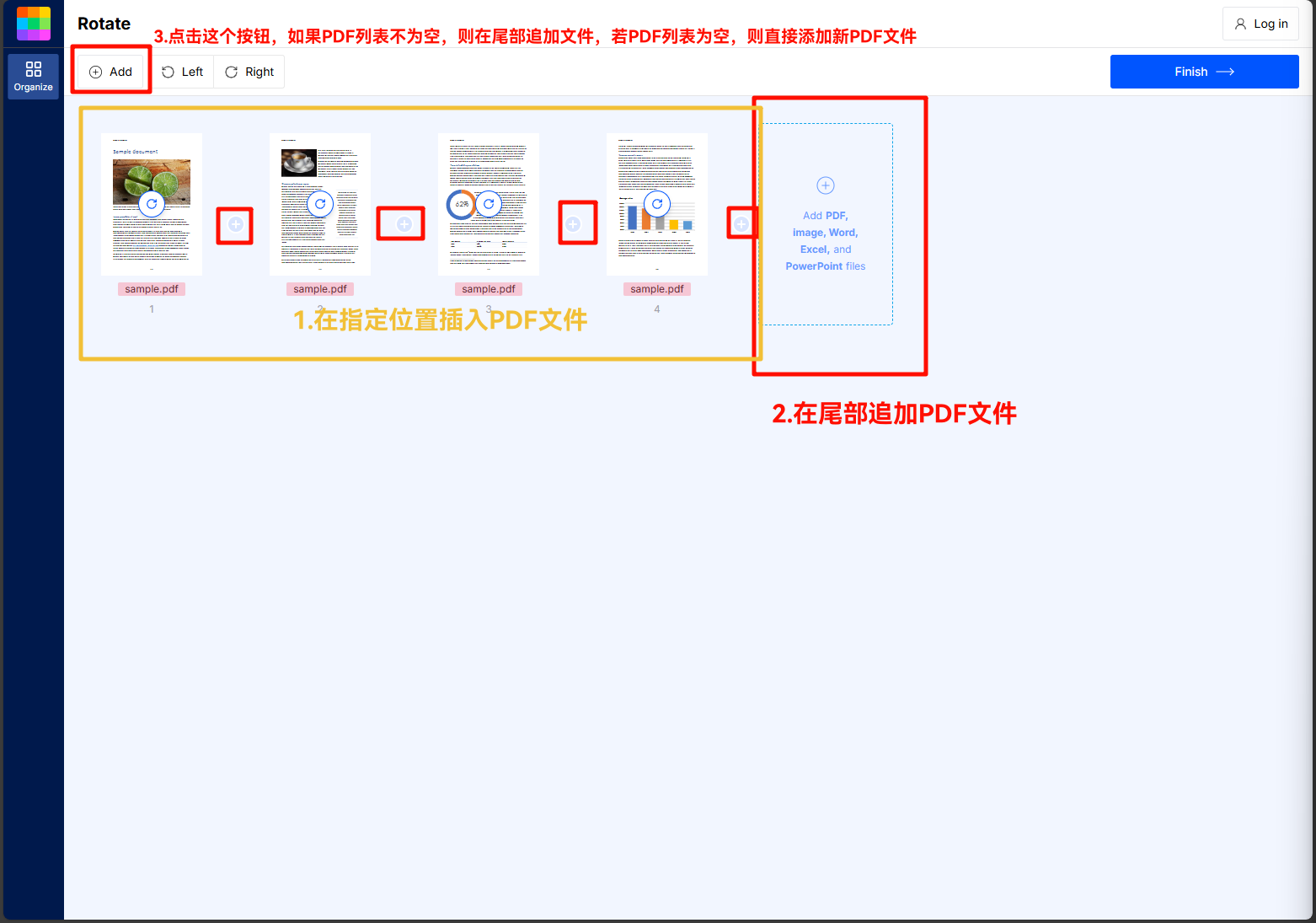This screenshot has height=923, width=1316.
Task: Insert file after page 1 plus icon
Action: point(236,224)
